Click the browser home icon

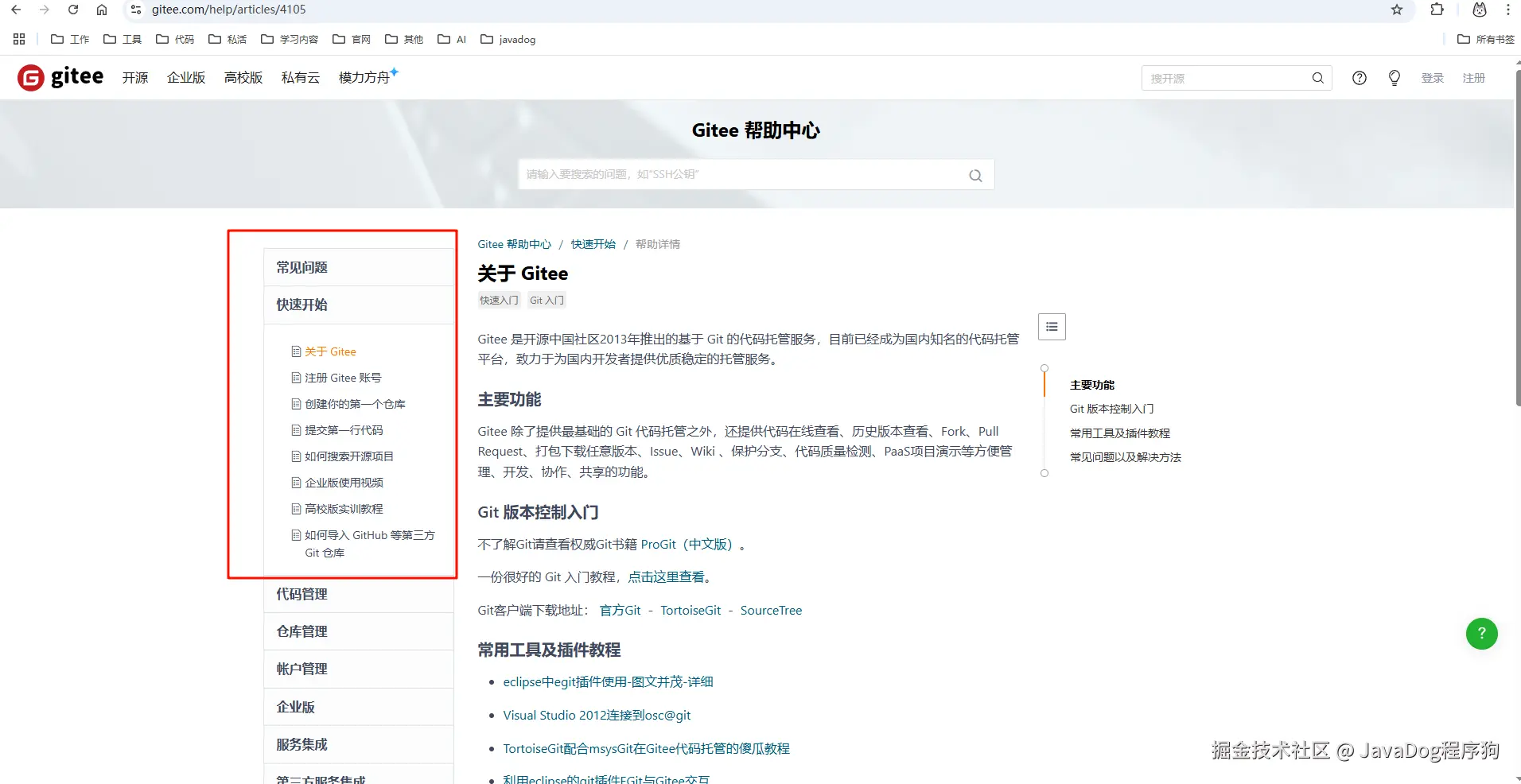102,10
